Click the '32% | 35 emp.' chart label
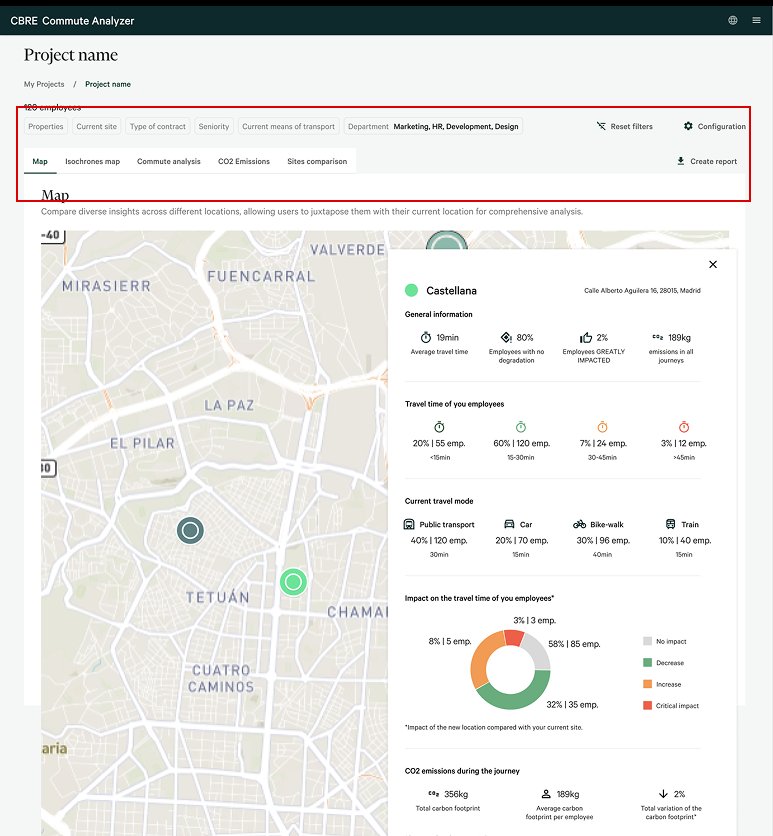Screen dimensions: 773x836 coord(572,705)
